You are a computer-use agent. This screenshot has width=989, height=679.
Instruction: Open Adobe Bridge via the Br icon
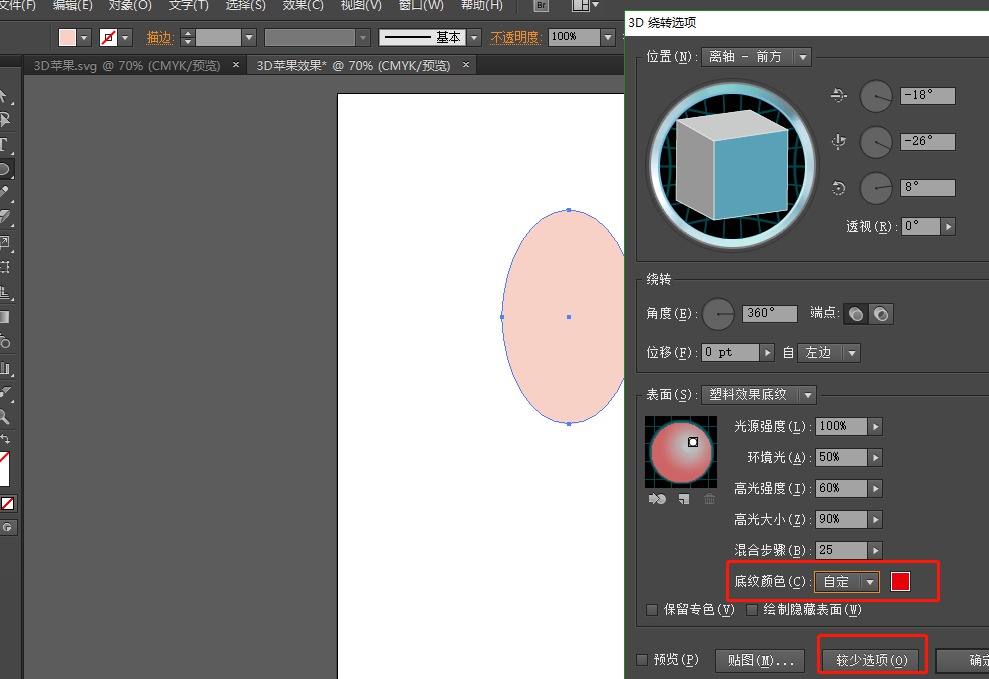click(x=539, y=6)
